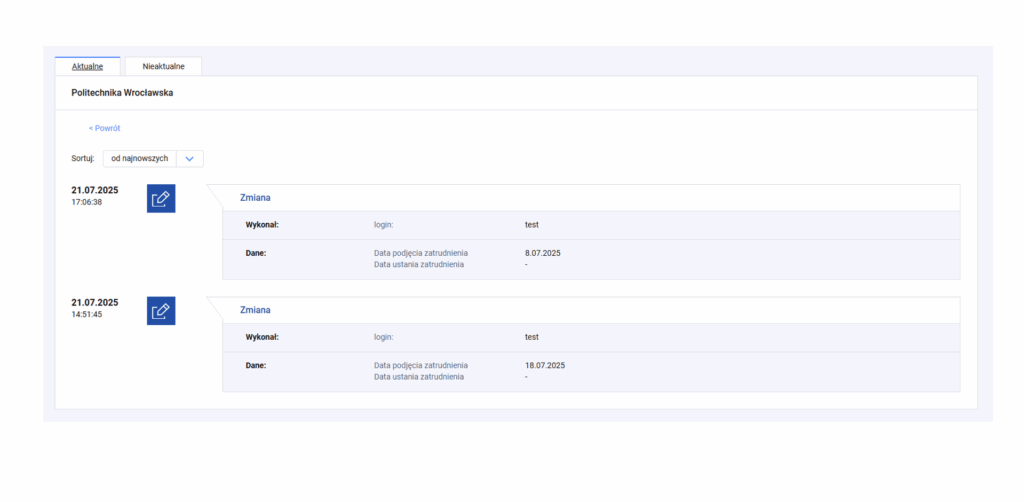
Task: Switch to the Nieaktualne tab
Action: (163, 67)
